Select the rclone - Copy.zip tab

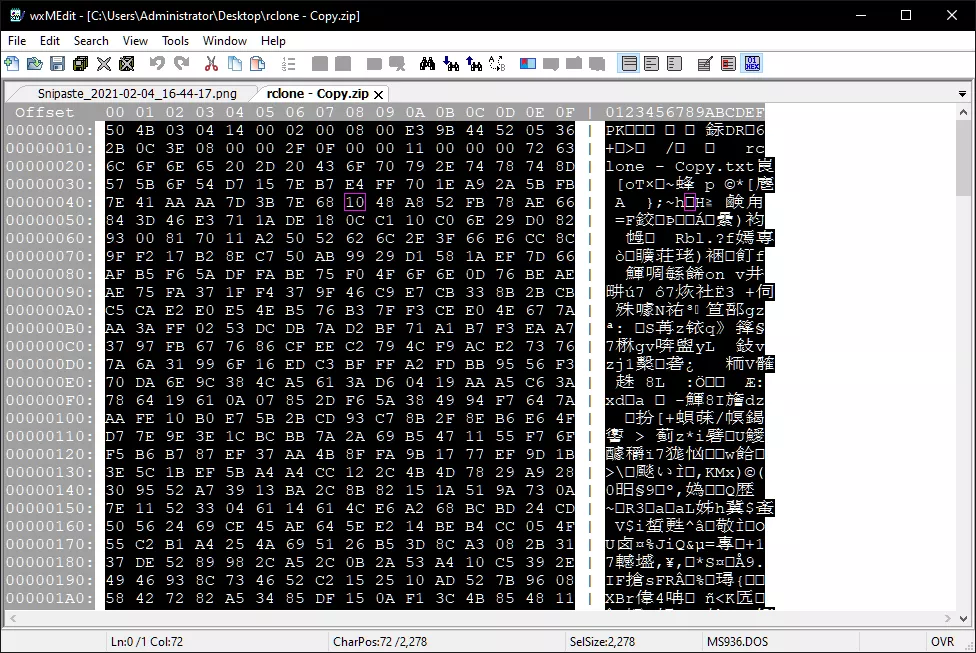[317, 93]
